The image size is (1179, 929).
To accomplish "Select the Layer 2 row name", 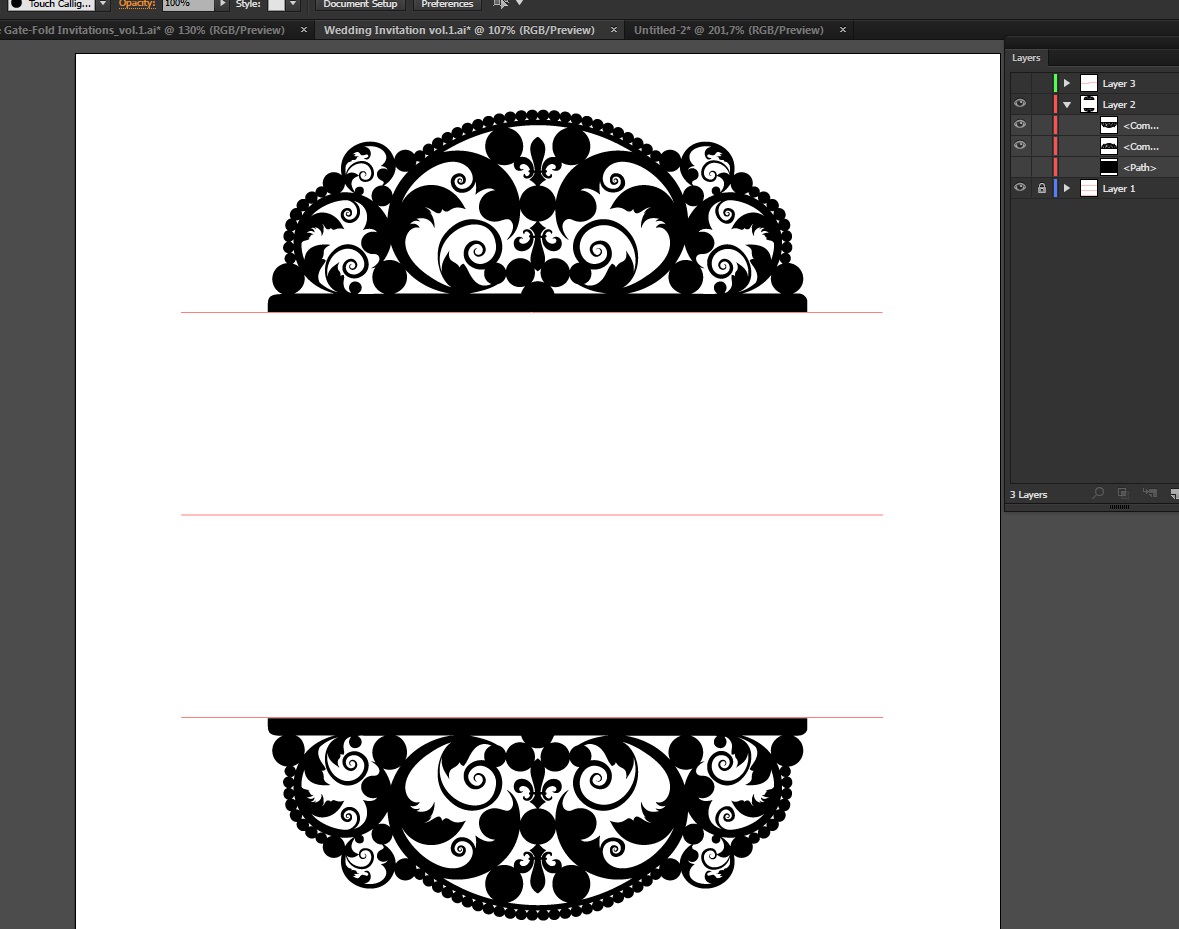I will [x=1119, y=104].
